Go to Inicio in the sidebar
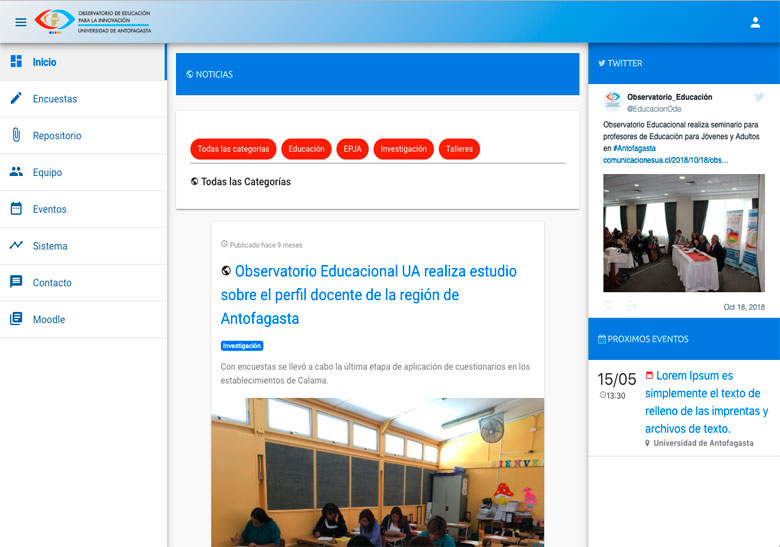The image size is (780, 547). click(x=83, y=62)
